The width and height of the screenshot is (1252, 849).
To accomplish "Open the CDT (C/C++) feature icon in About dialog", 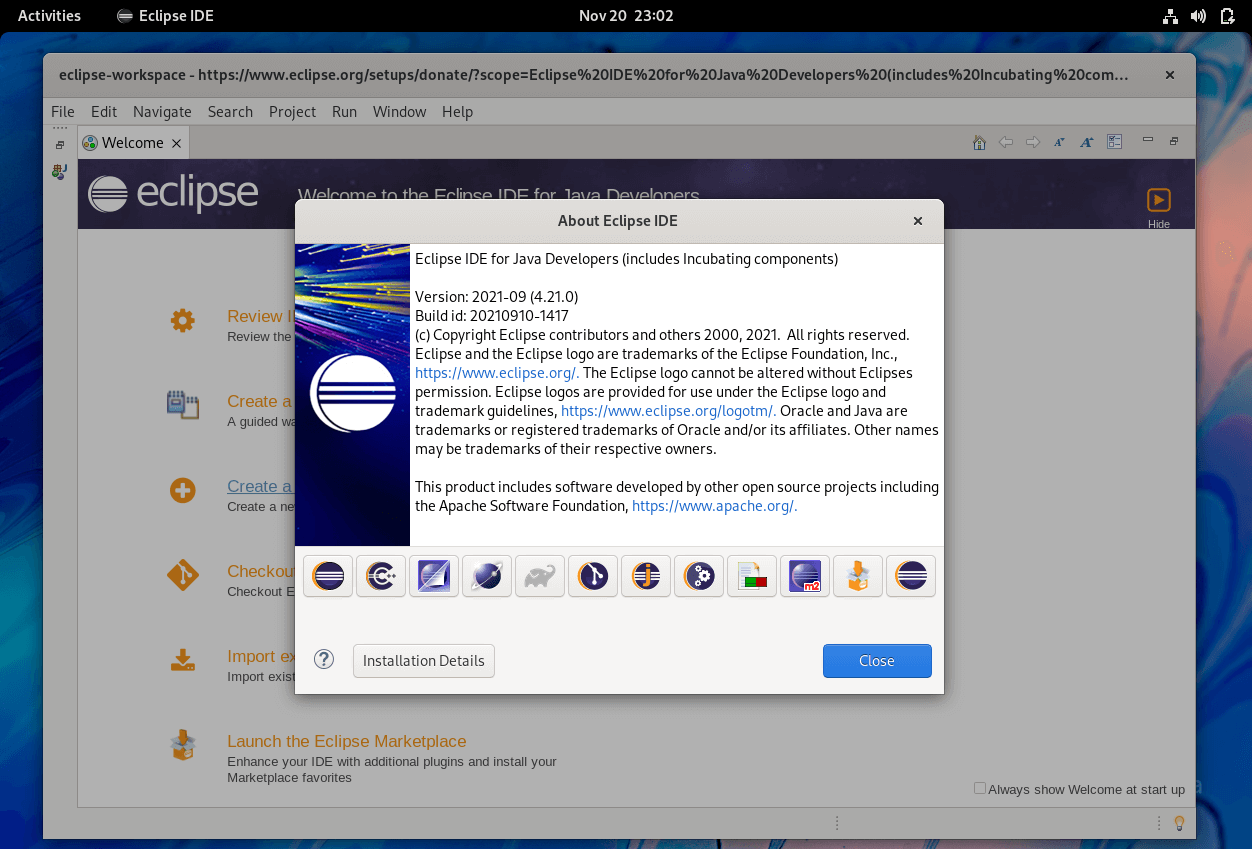I will point(381,576).
